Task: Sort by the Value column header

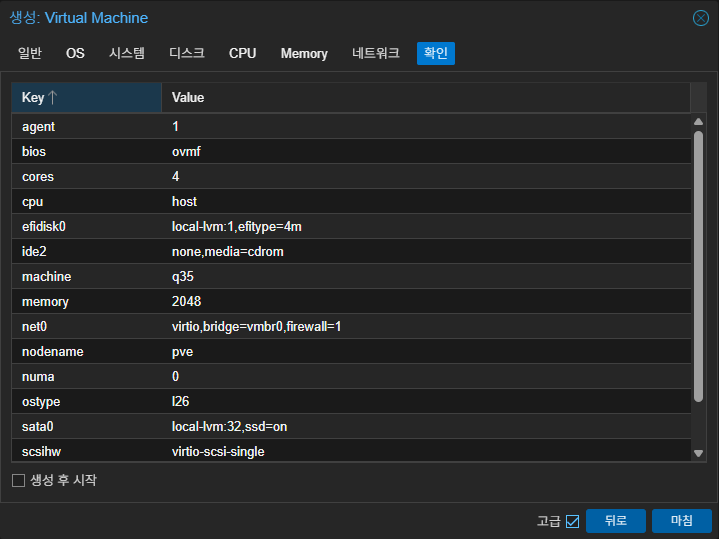Action: pos(426,97)
